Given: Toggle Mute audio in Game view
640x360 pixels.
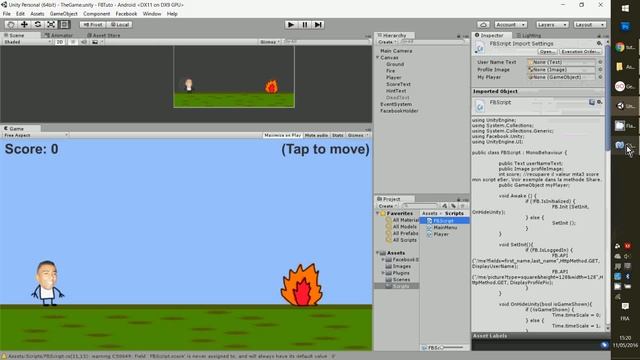Looking at the screenshot, I should click(x=316, y=135).
